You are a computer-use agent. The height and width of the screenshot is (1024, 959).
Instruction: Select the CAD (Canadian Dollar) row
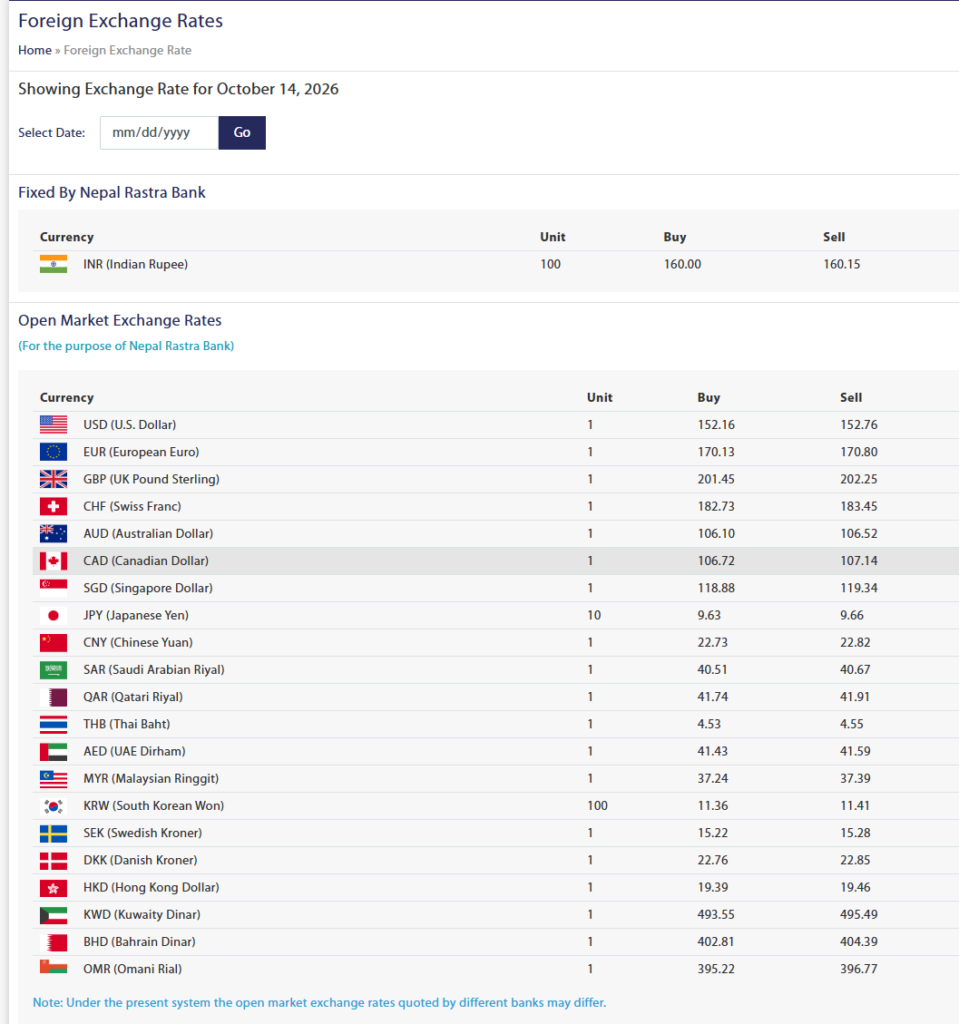click(496, 561)
